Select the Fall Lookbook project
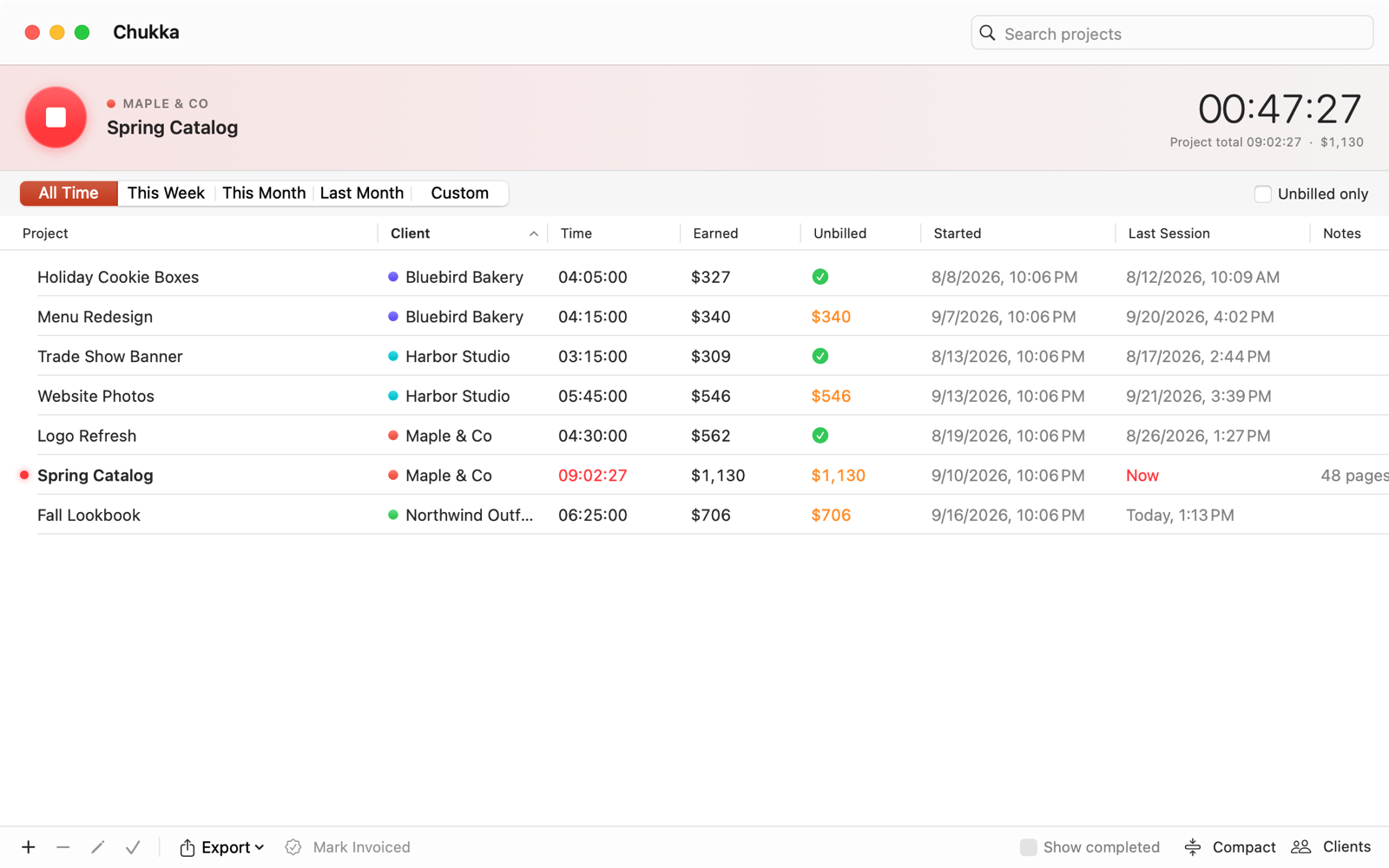The width and height of the screenshot is (1389, 868). coord(89,516)
